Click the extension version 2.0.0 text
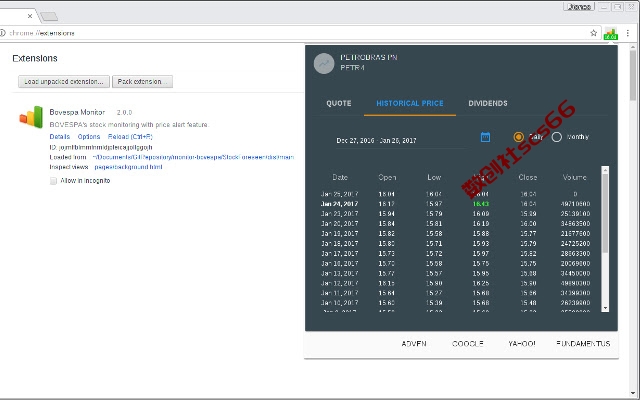 tap(124, 112)
